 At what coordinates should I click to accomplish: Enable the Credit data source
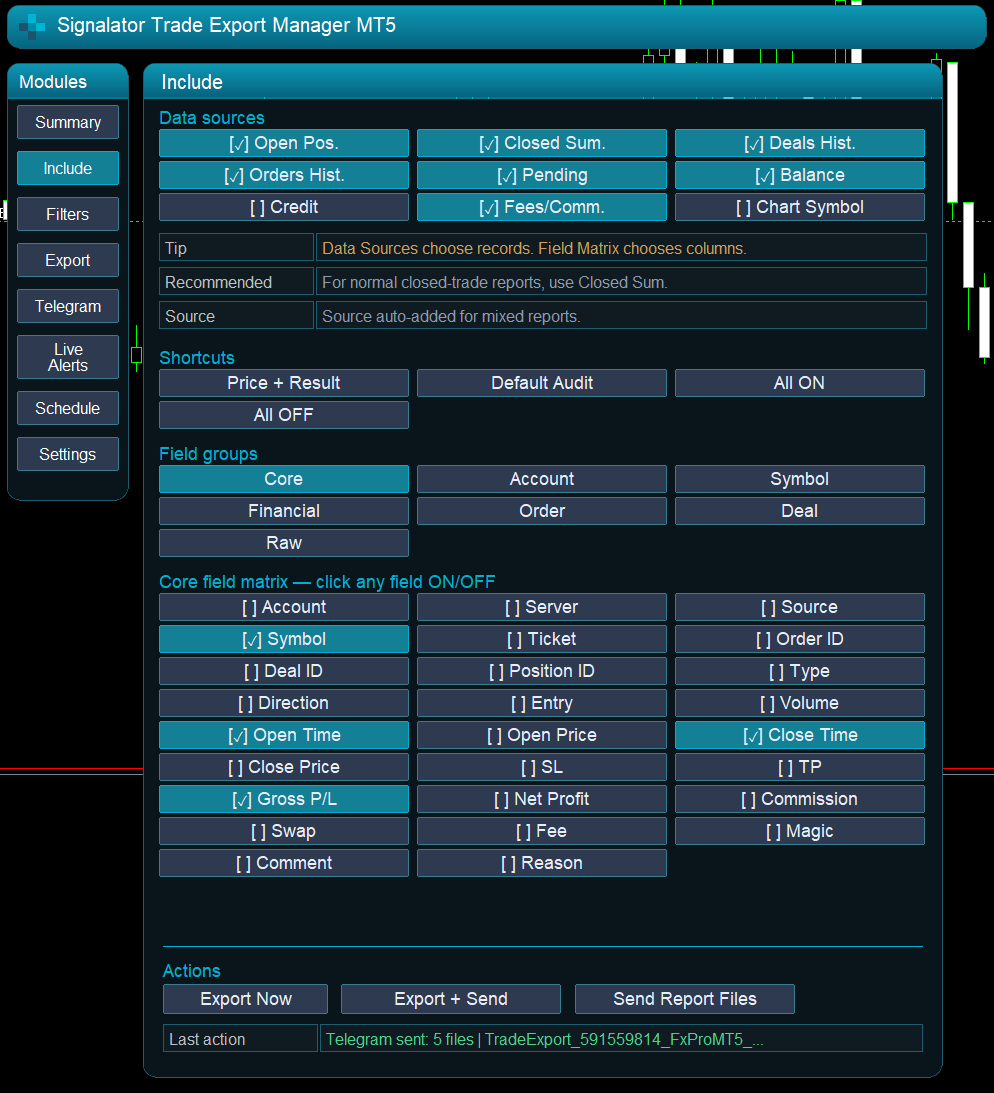(284, 207)
